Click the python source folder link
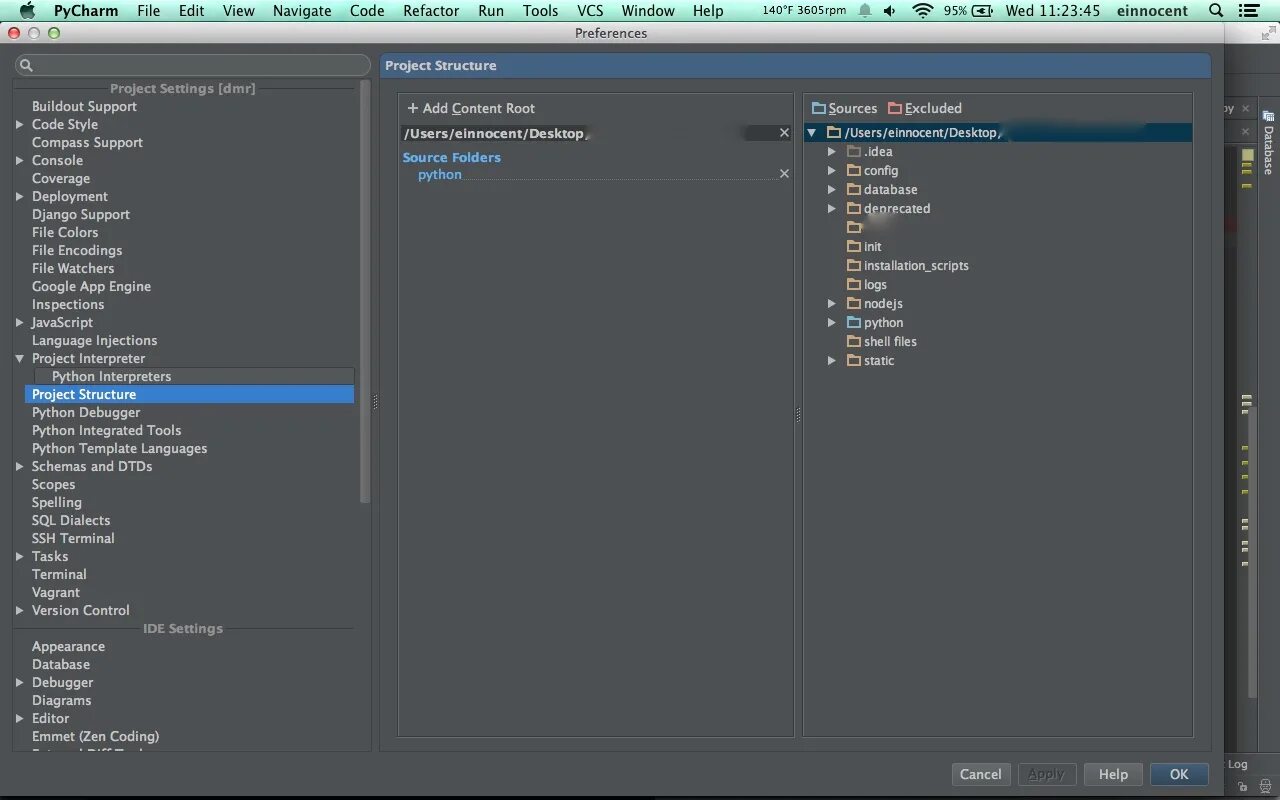The width and height of the screenshot is (1280, 800). (x=440, y=174)
